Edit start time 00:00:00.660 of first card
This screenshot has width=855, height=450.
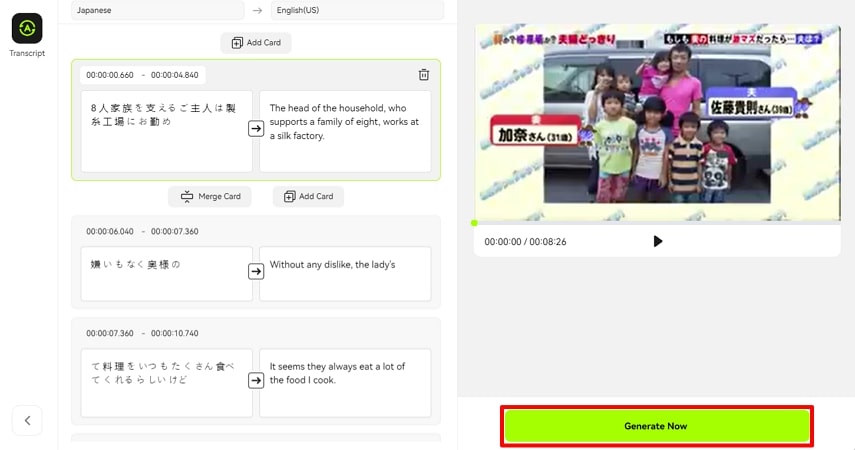(x=110, y=75)
